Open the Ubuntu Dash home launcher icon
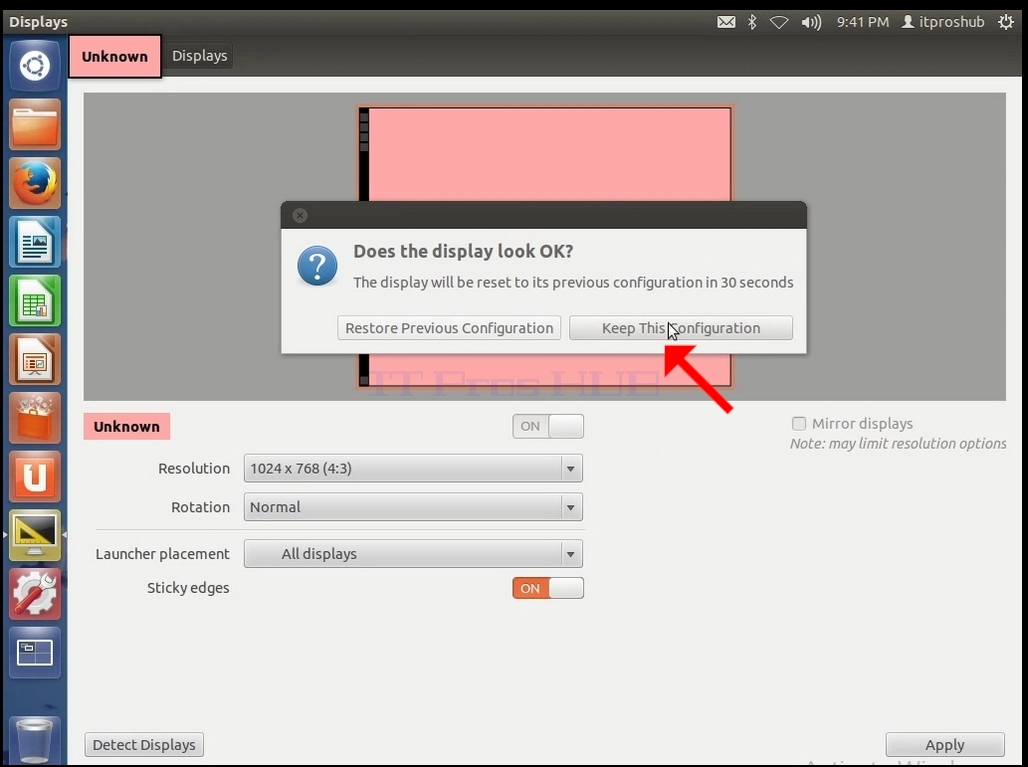The image size is (1028, 767). point(35,66)
